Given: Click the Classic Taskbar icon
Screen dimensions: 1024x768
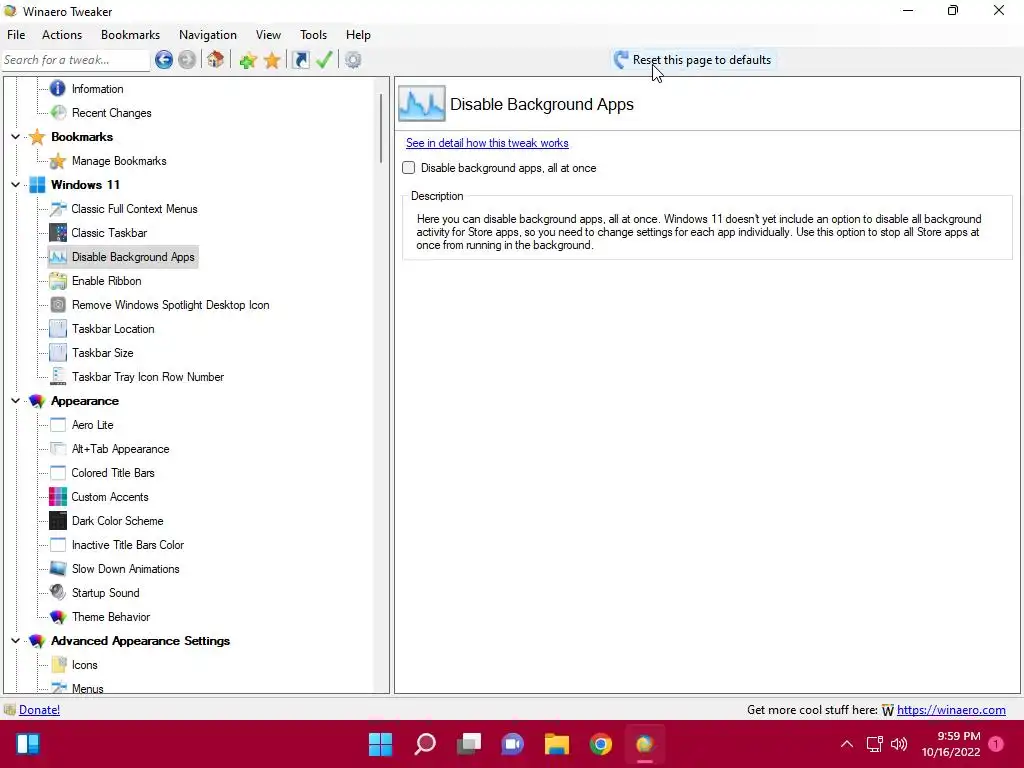Looking at the screenshot, I should point(58,232).
